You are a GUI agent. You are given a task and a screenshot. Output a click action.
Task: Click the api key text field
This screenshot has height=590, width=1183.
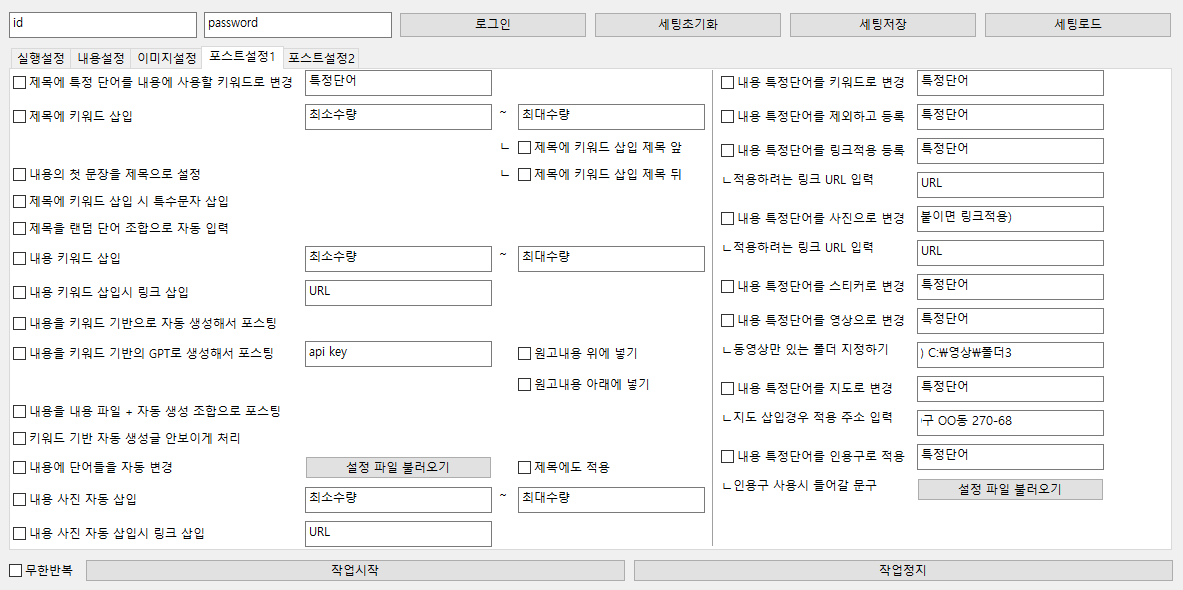pyautogui.click(x=397, y=353)
